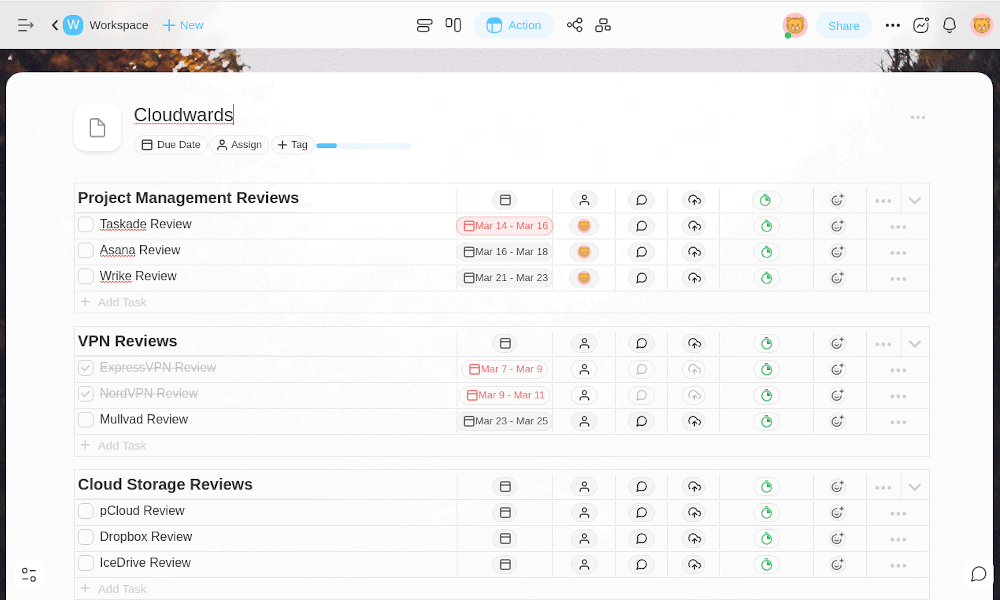Open the assignee column icon for VPN Reviews
The width and height of the screenshot is (1000, 600).
(583, 342)
